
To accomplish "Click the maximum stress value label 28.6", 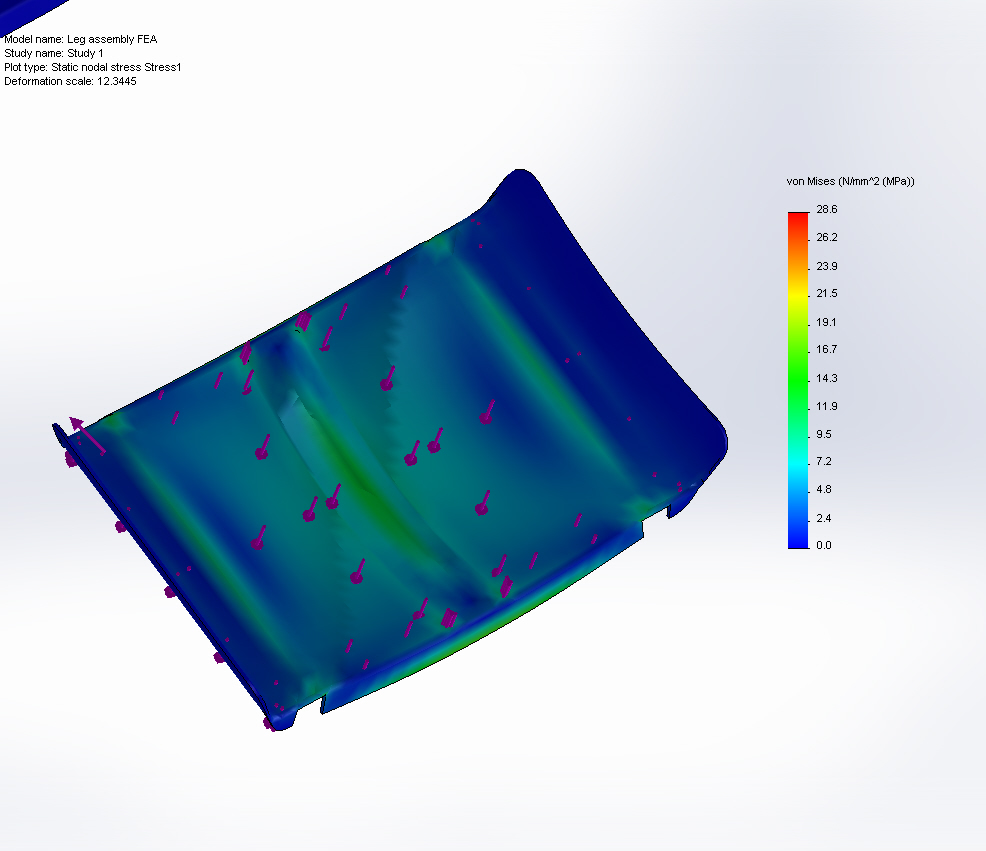I will pyautogui.click(x=825, y=210).
